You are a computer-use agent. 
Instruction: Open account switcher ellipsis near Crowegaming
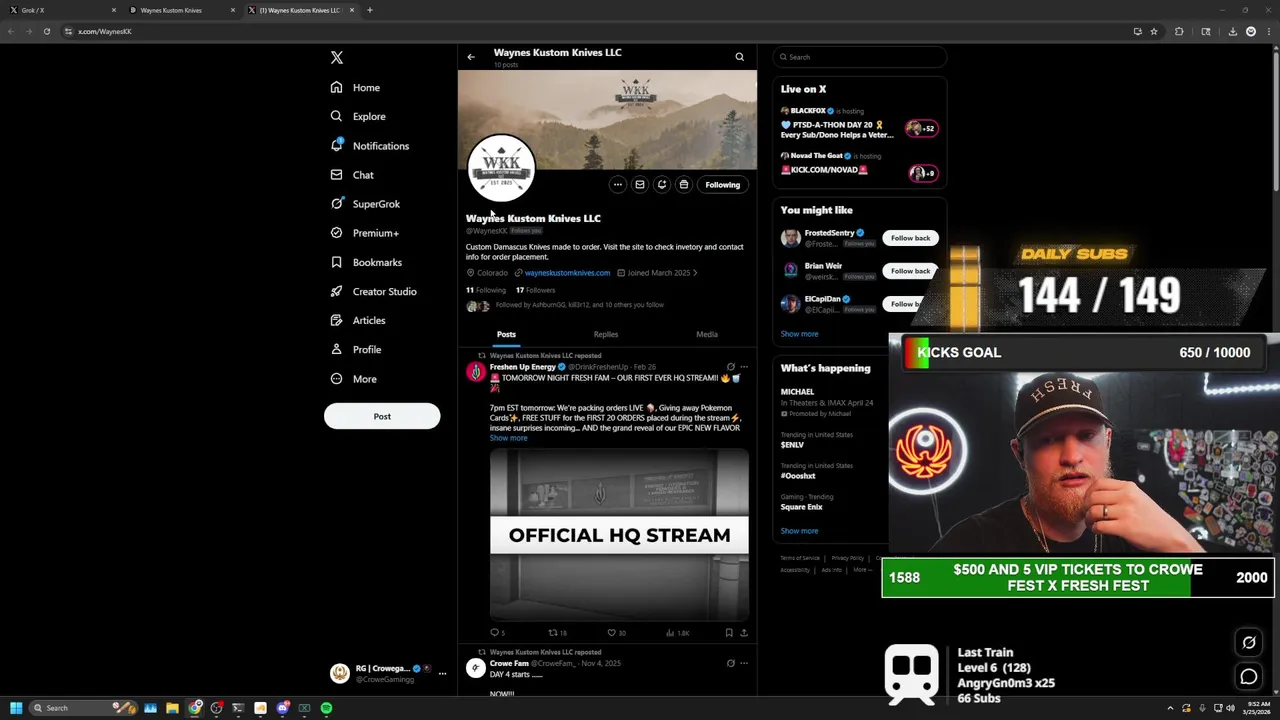(x=442, y=674)
